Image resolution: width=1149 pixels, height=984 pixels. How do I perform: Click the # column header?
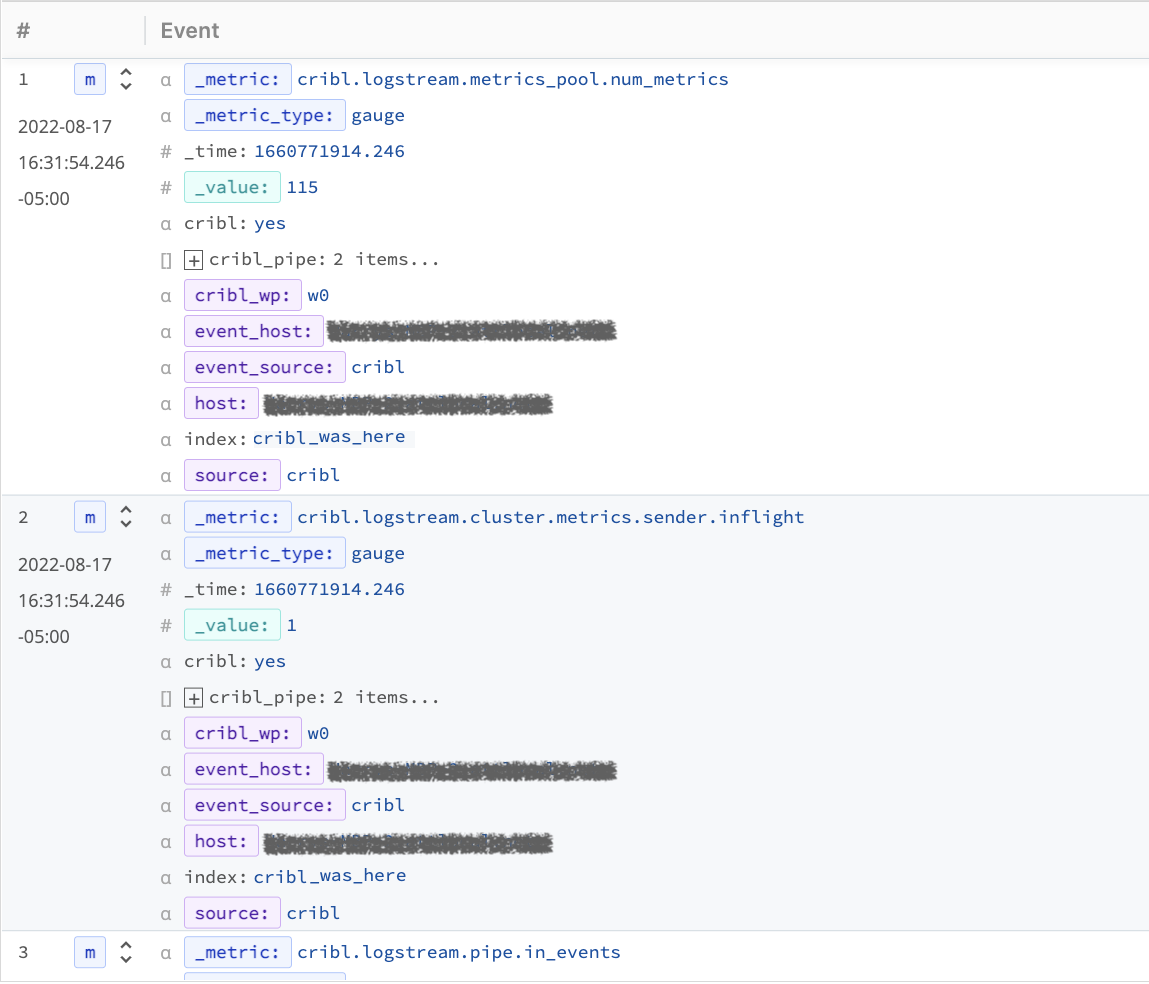point(24,31)
